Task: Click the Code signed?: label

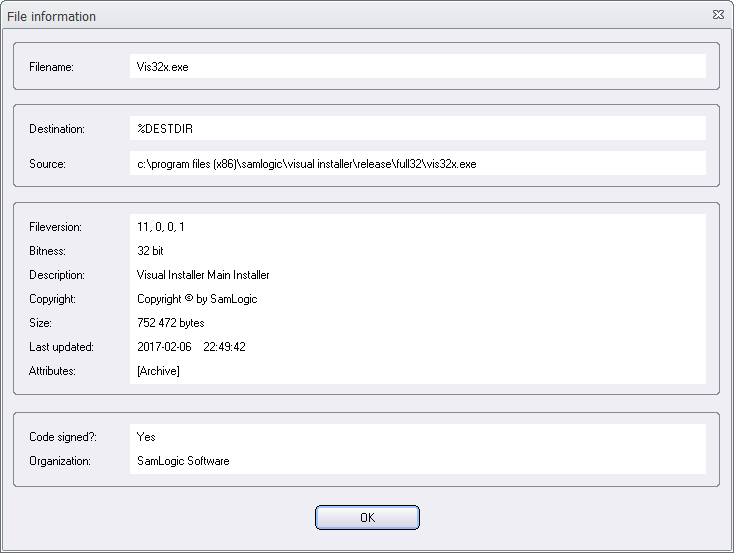Action: (63, 437)
